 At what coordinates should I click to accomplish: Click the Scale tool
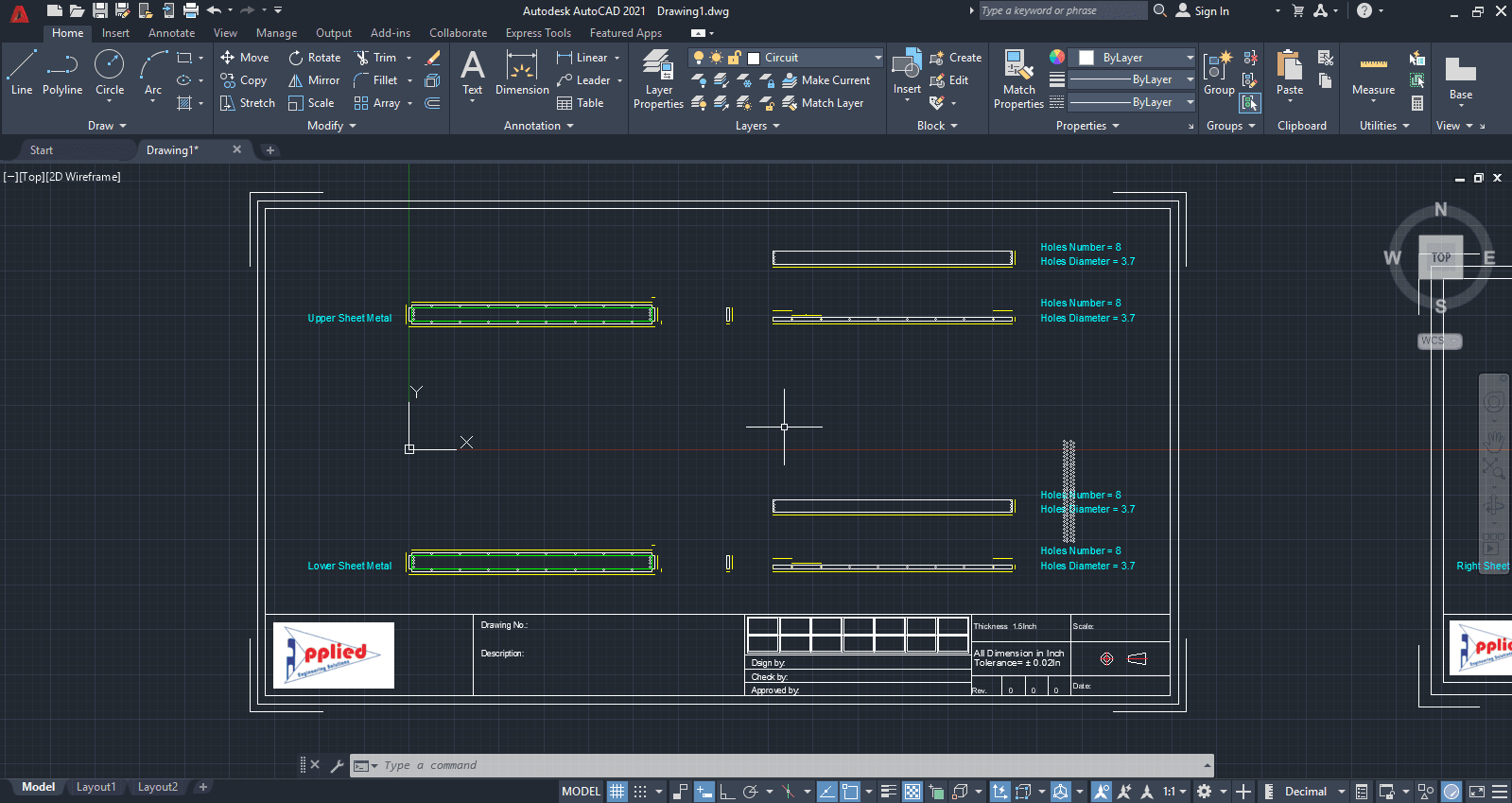click(311, 103)
